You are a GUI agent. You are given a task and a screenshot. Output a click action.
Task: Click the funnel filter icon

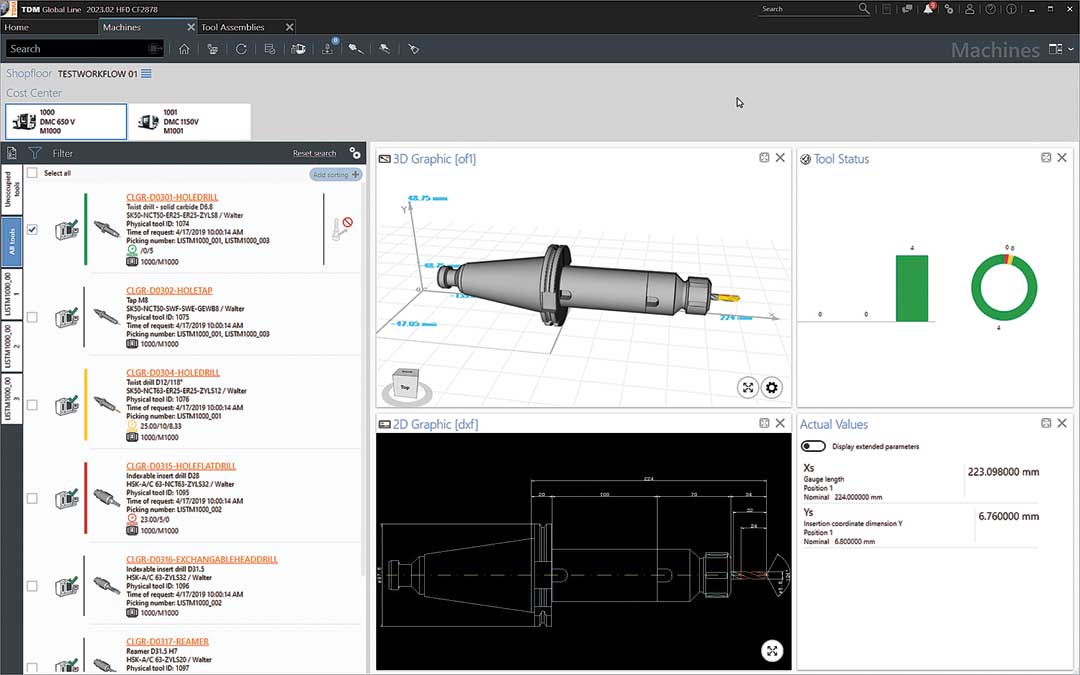(34, 153)
